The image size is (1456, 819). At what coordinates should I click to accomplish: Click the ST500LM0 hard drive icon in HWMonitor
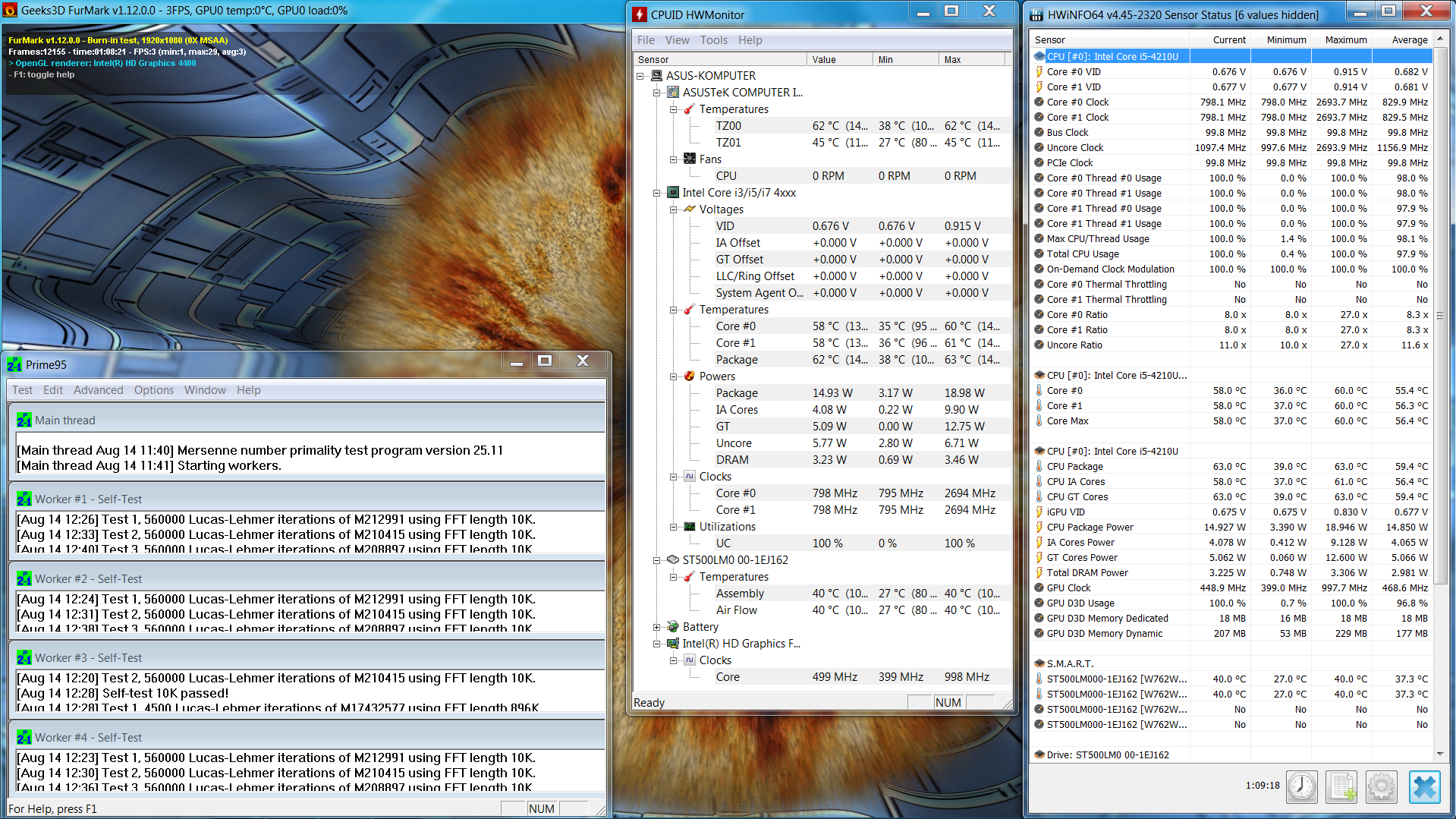672,560
